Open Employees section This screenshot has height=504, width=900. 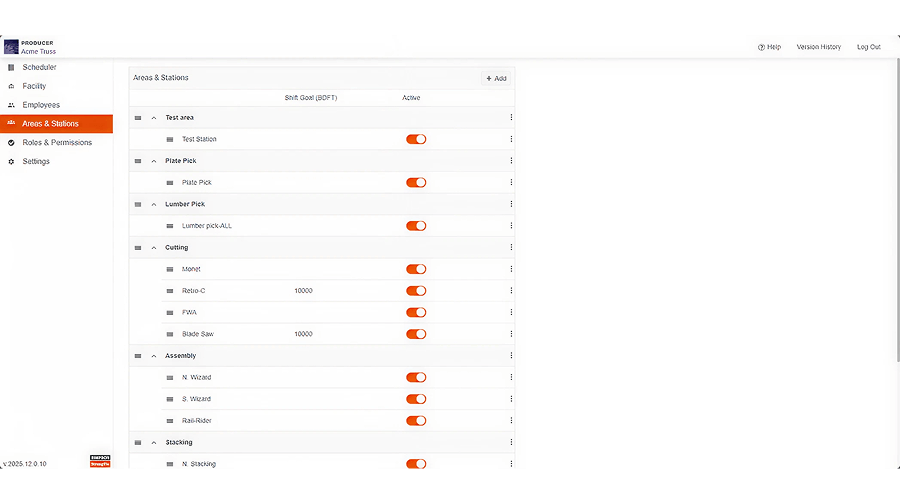(56, 105)
